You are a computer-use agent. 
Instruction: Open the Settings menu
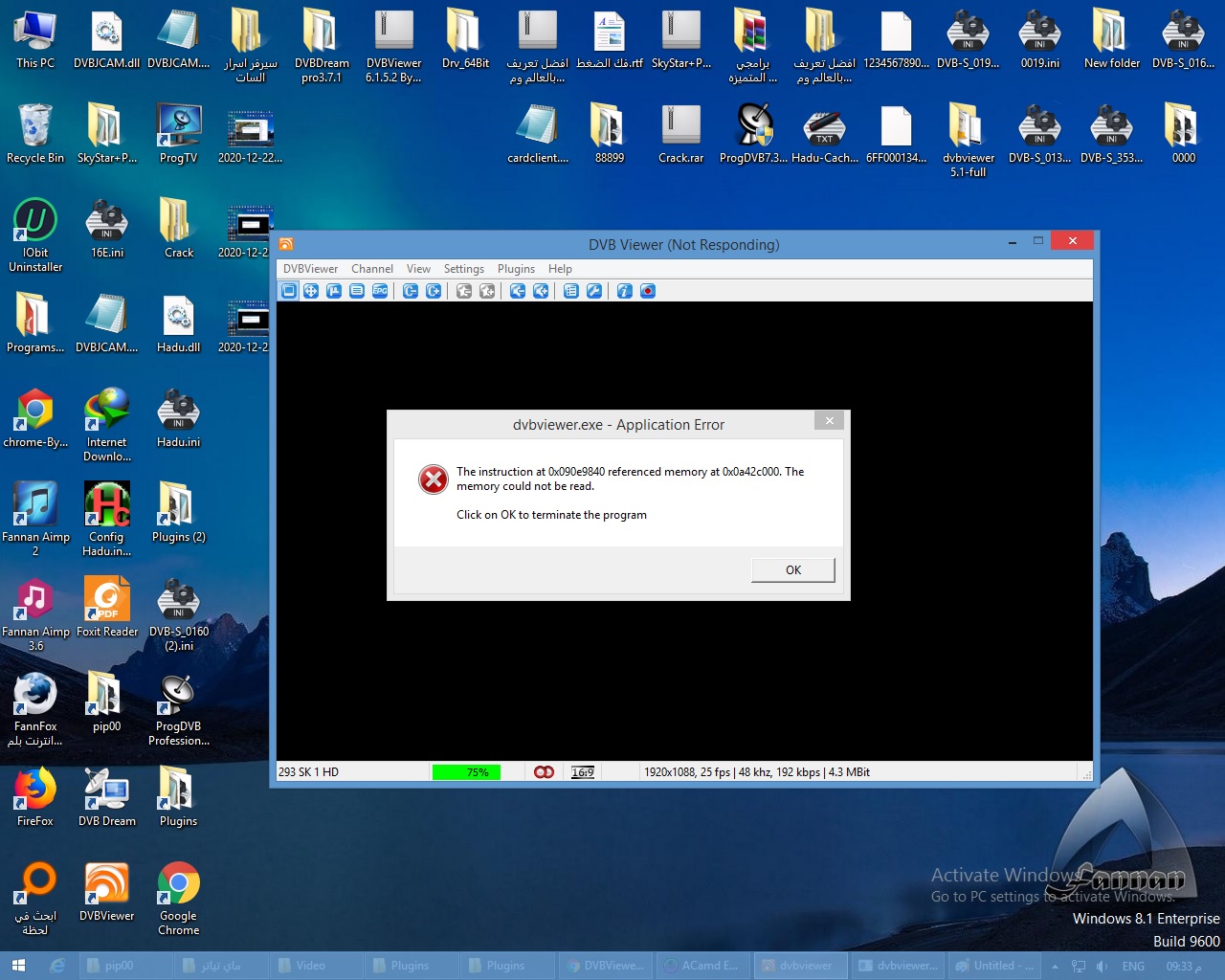click(464, 269)
